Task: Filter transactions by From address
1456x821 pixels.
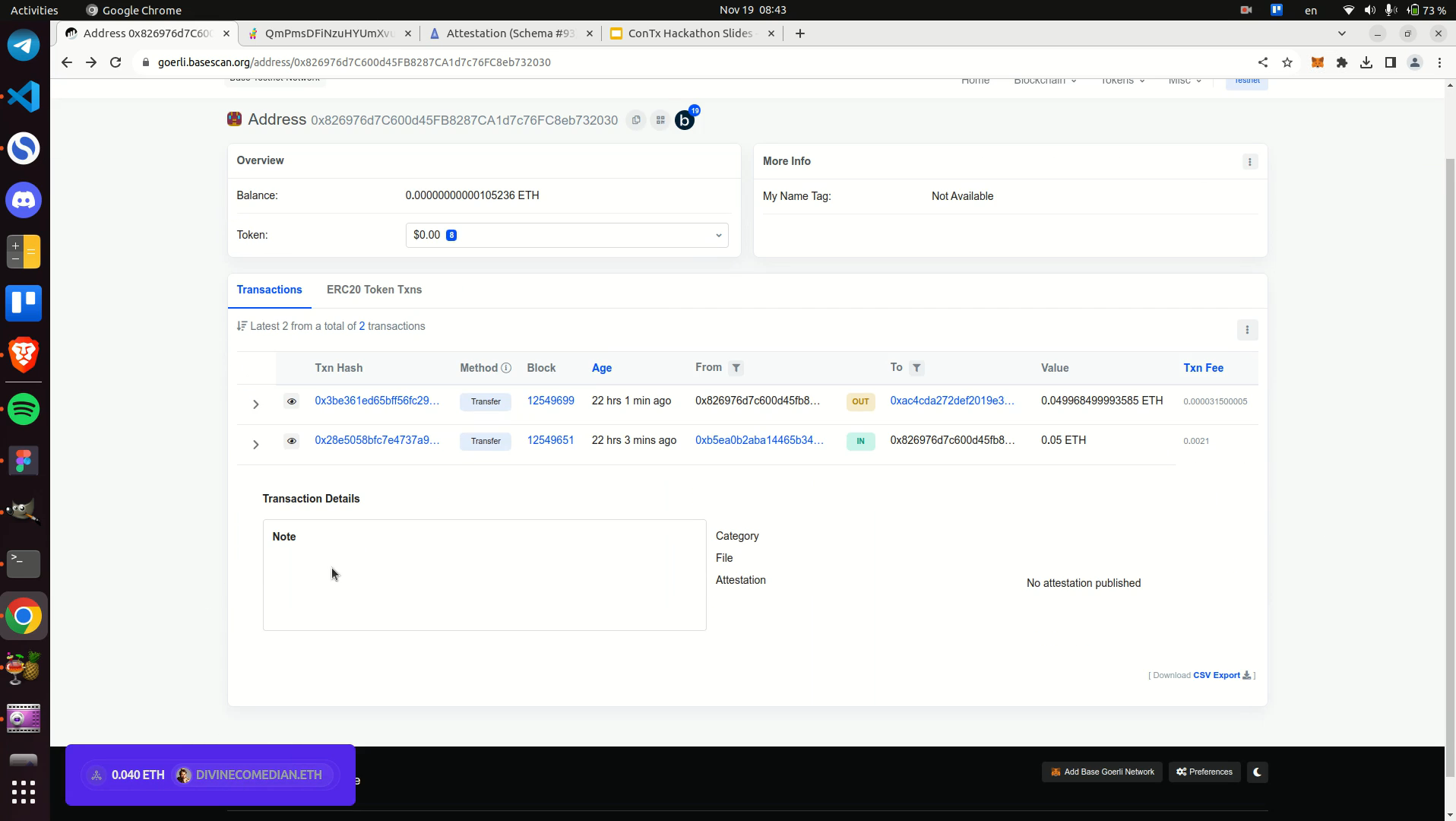Action: tap(736, 368)
